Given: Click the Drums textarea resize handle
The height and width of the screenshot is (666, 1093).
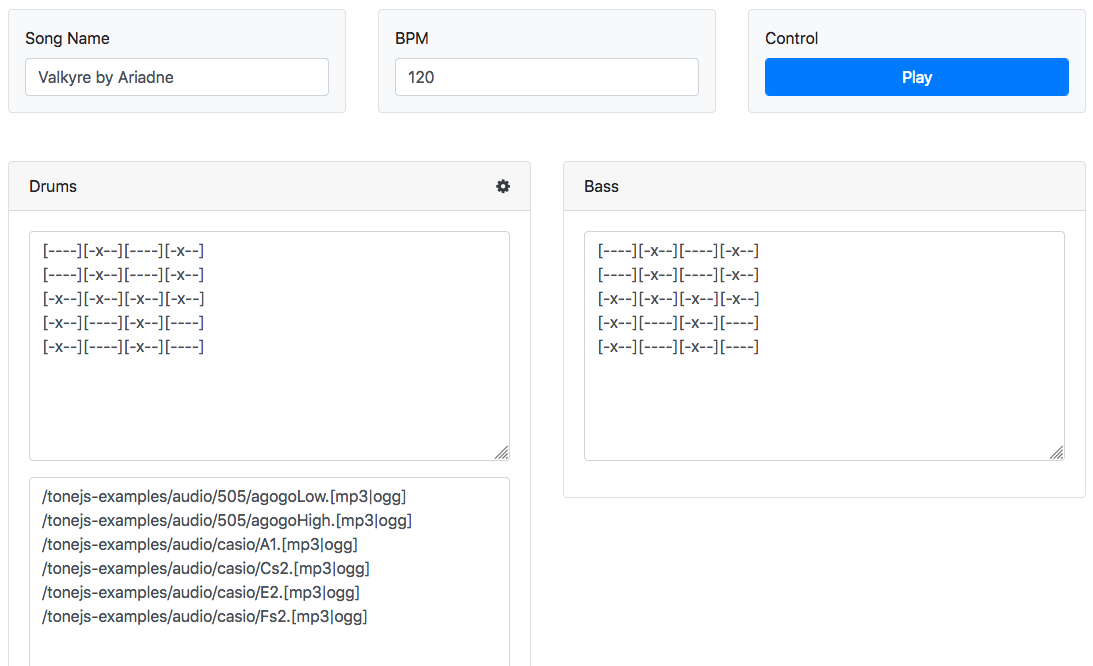Looking at the screenshot, I should [501, 453].
